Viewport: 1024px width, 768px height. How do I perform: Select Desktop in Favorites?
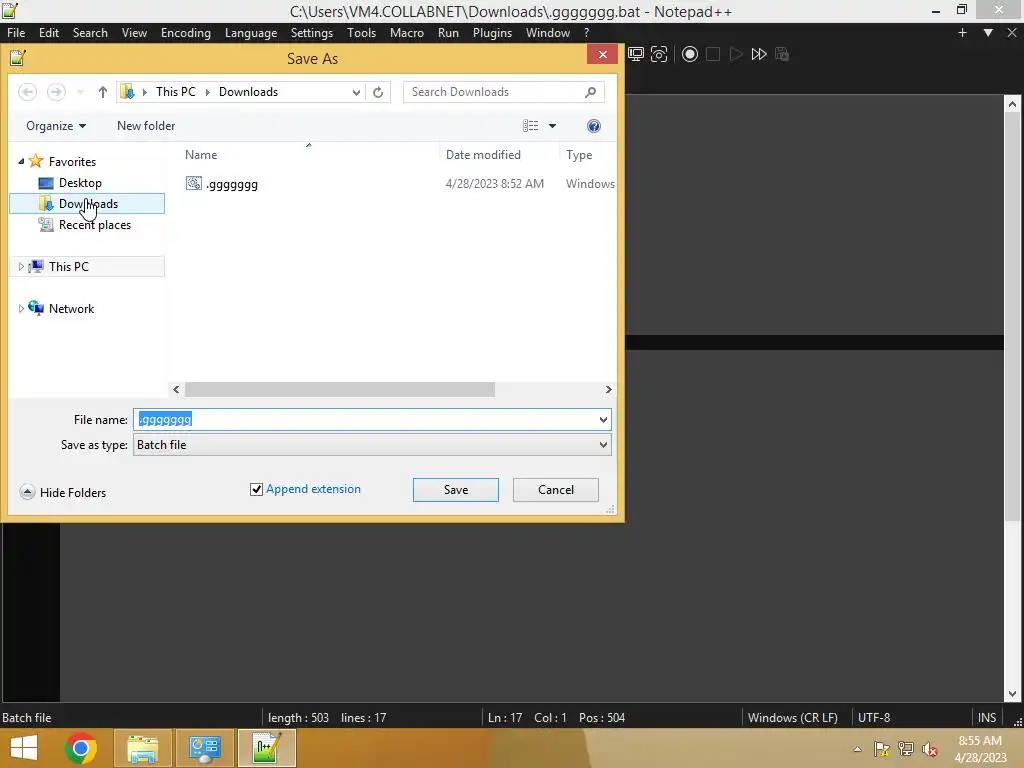pyautogui.click(x=80, y=183)
